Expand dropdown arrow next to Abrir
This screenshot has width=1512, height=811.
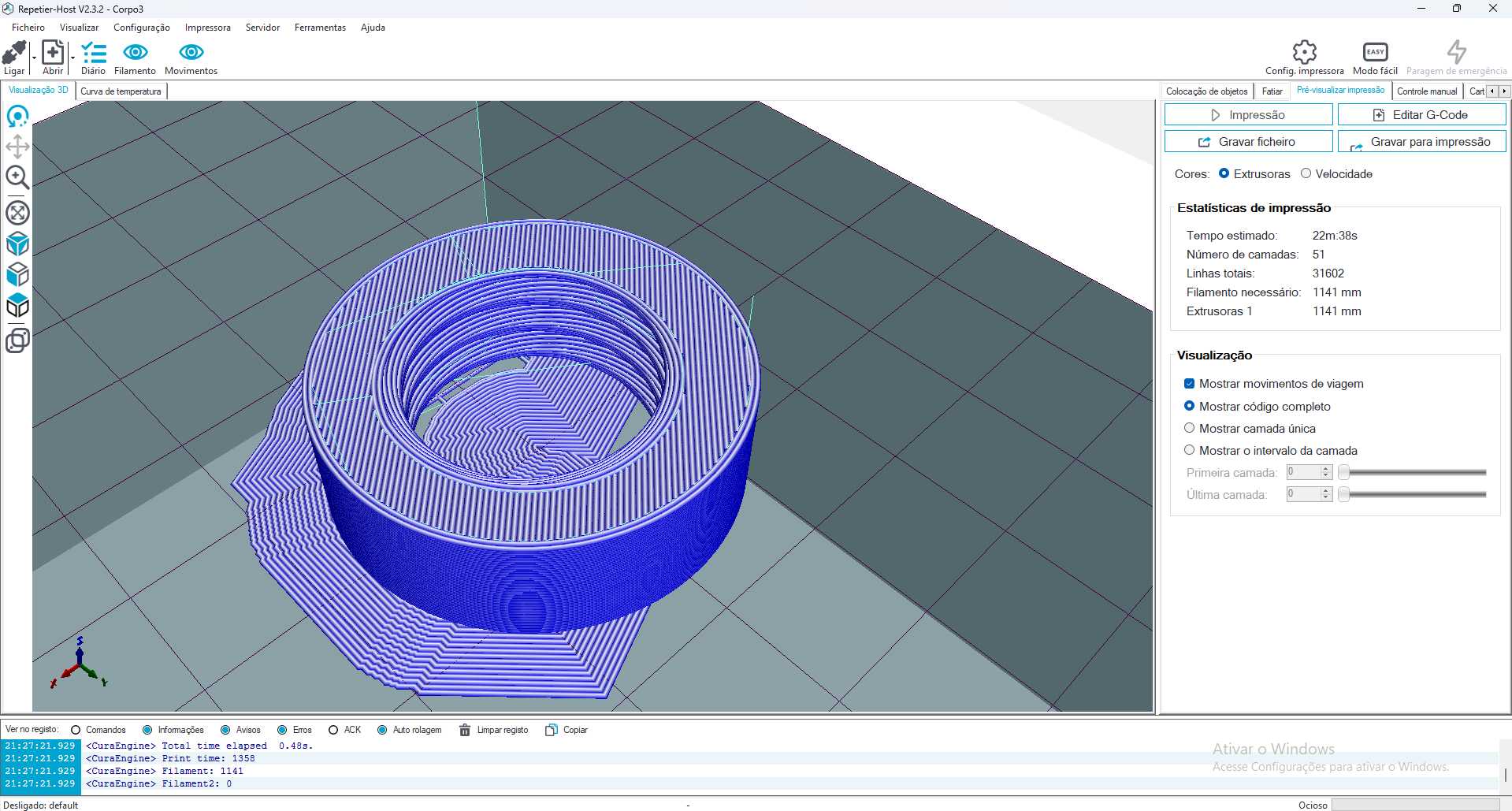pos(72,58)
